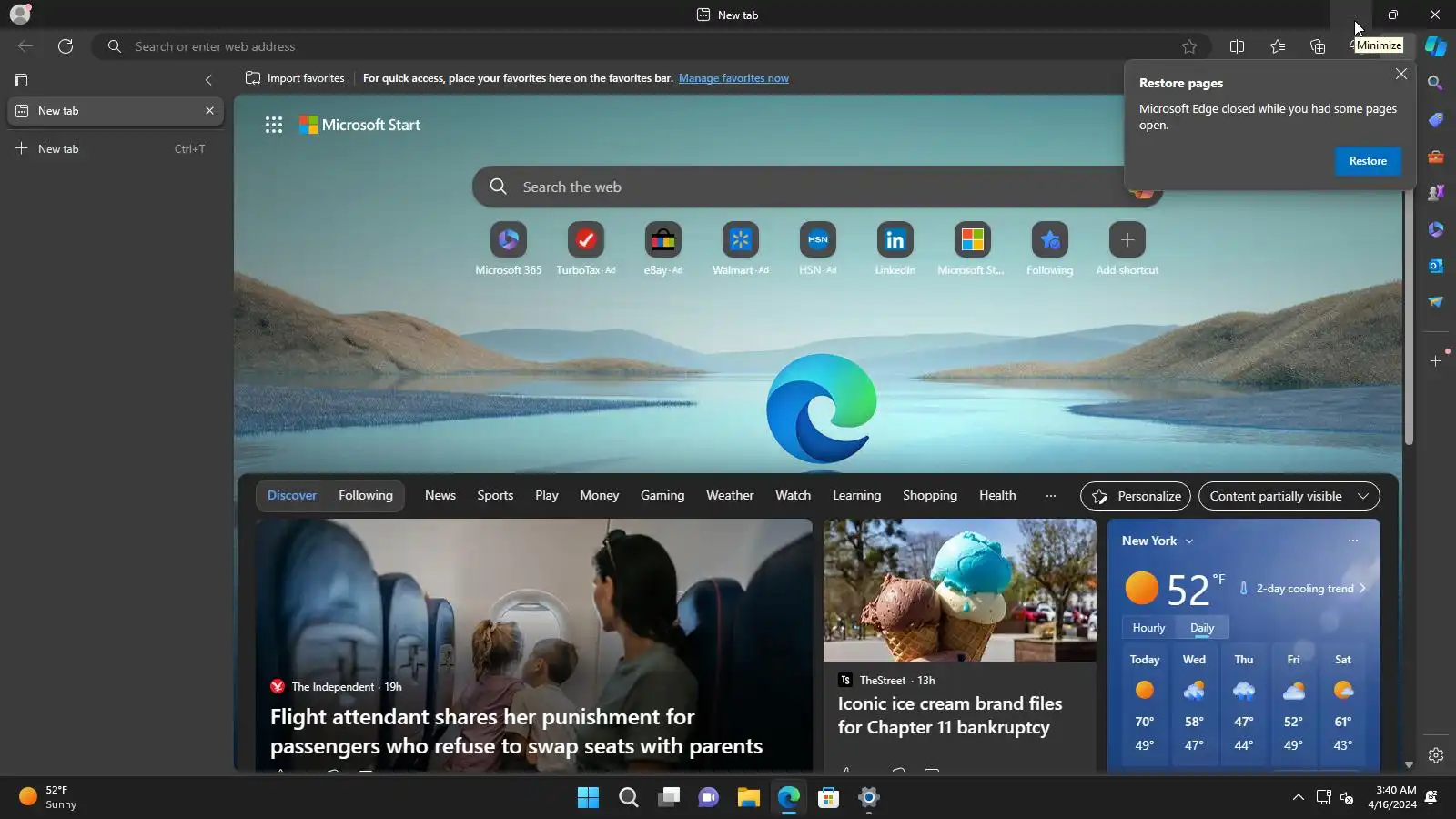1456x819 pixels.
Task: Open the Tools briefcase in sidebar
Action: pos(1435,157)
